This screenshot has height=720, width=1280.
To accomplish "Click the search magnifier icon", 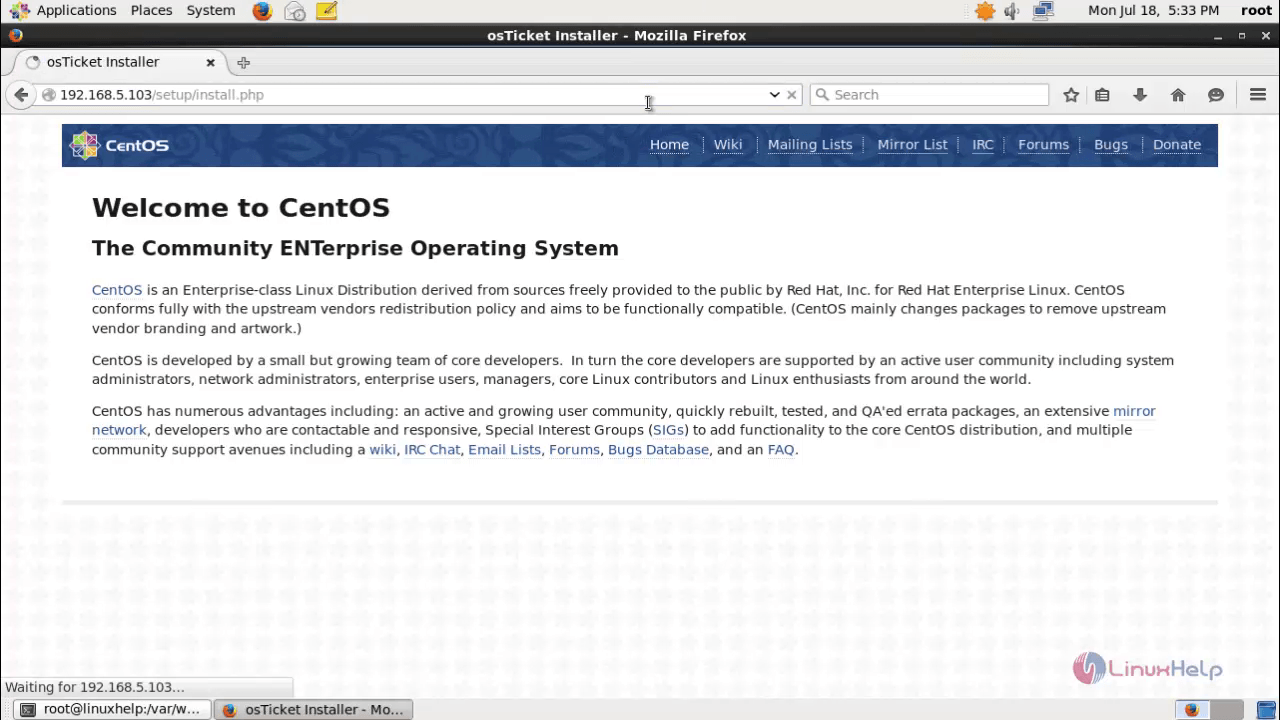I will pyautogui.click(x=823, y=95).
